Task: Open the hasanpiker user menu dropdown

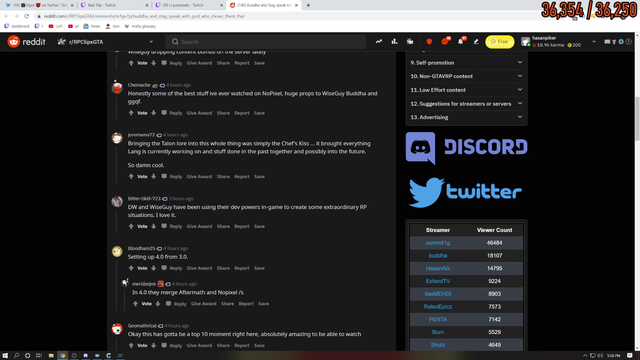Action: [x=559, y=42]
